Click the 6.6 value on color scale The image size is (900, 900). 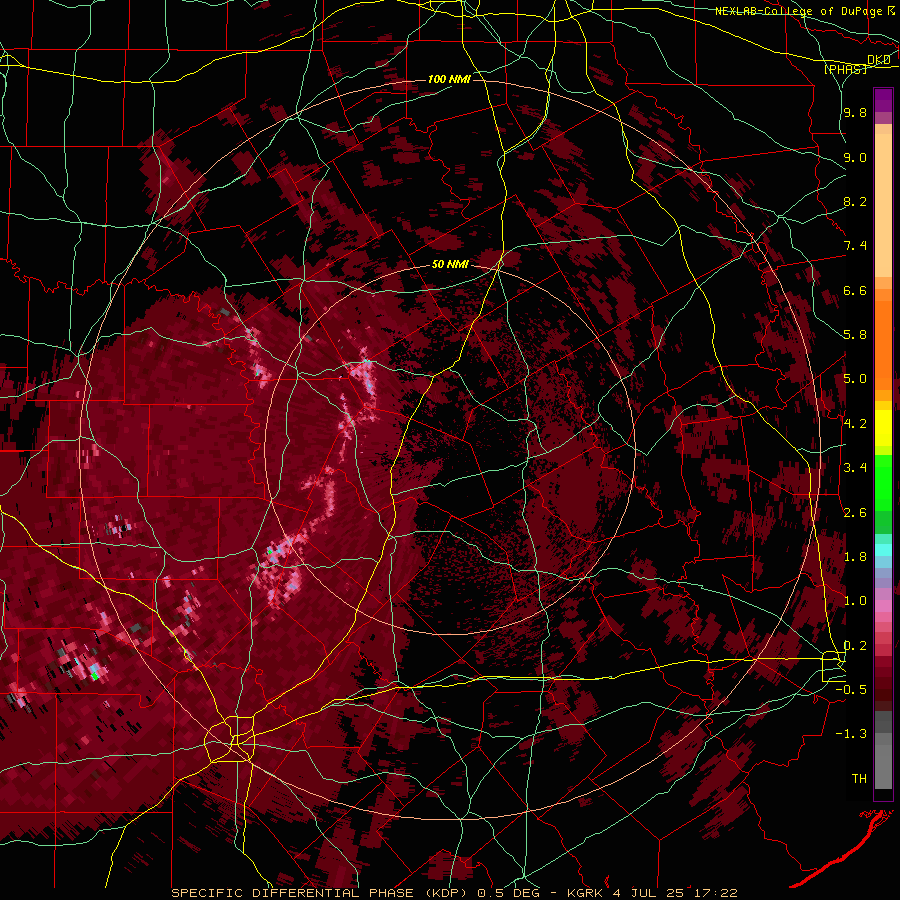(x=855, y=290)
